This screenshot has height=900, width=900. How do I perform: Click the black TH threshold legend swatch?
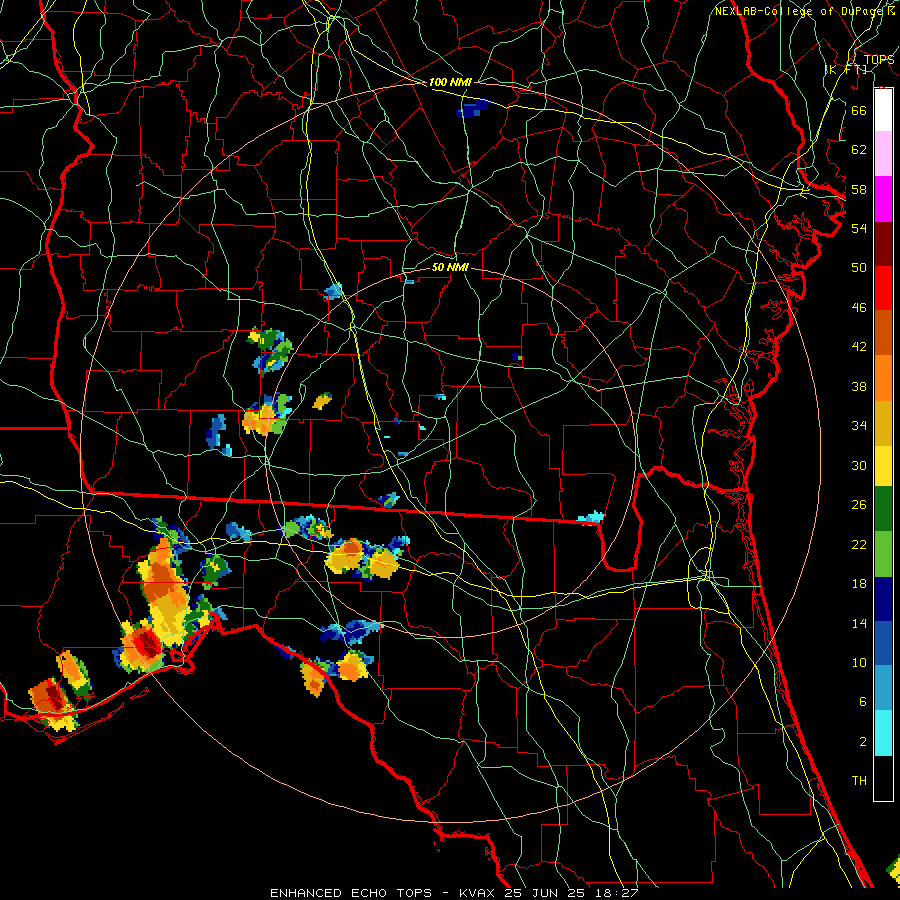point(883,778)
